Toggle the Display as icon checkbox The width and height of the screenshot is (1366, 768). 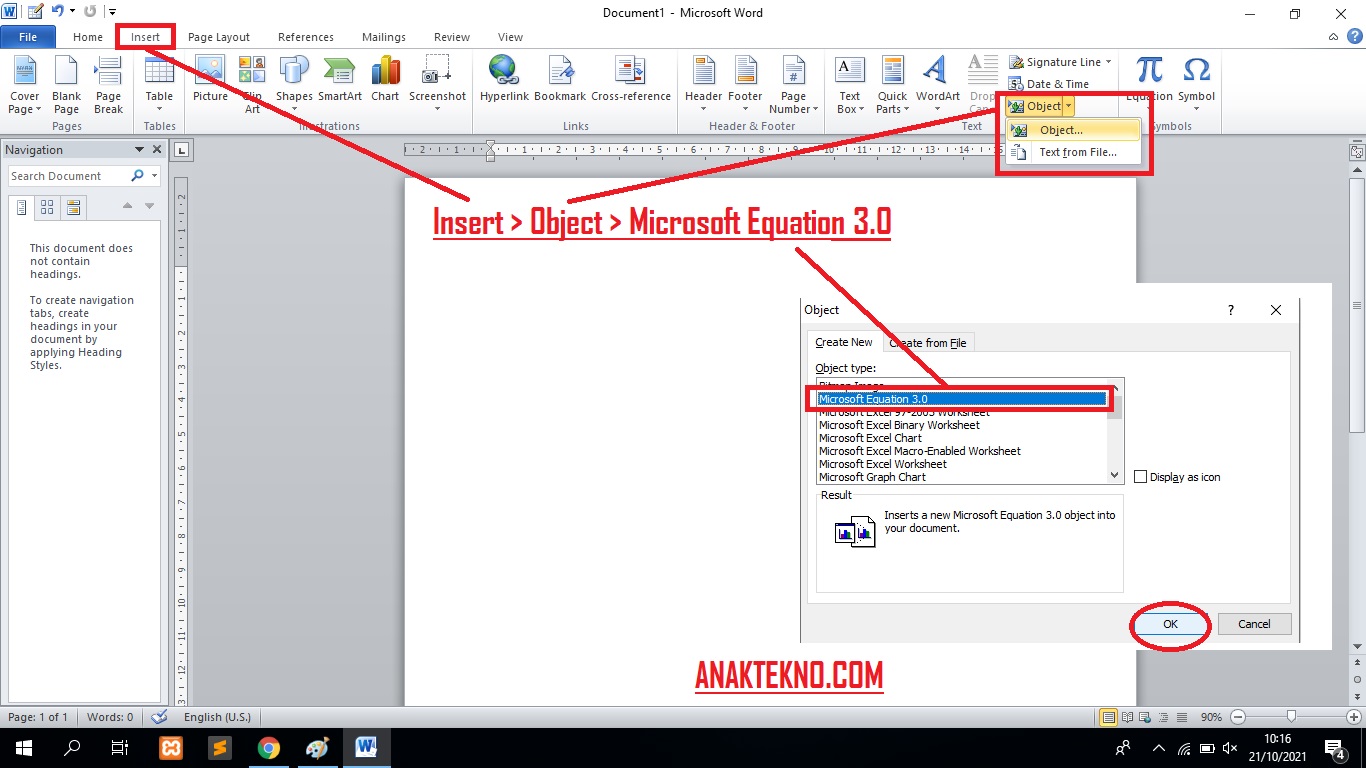[1141, 477]
